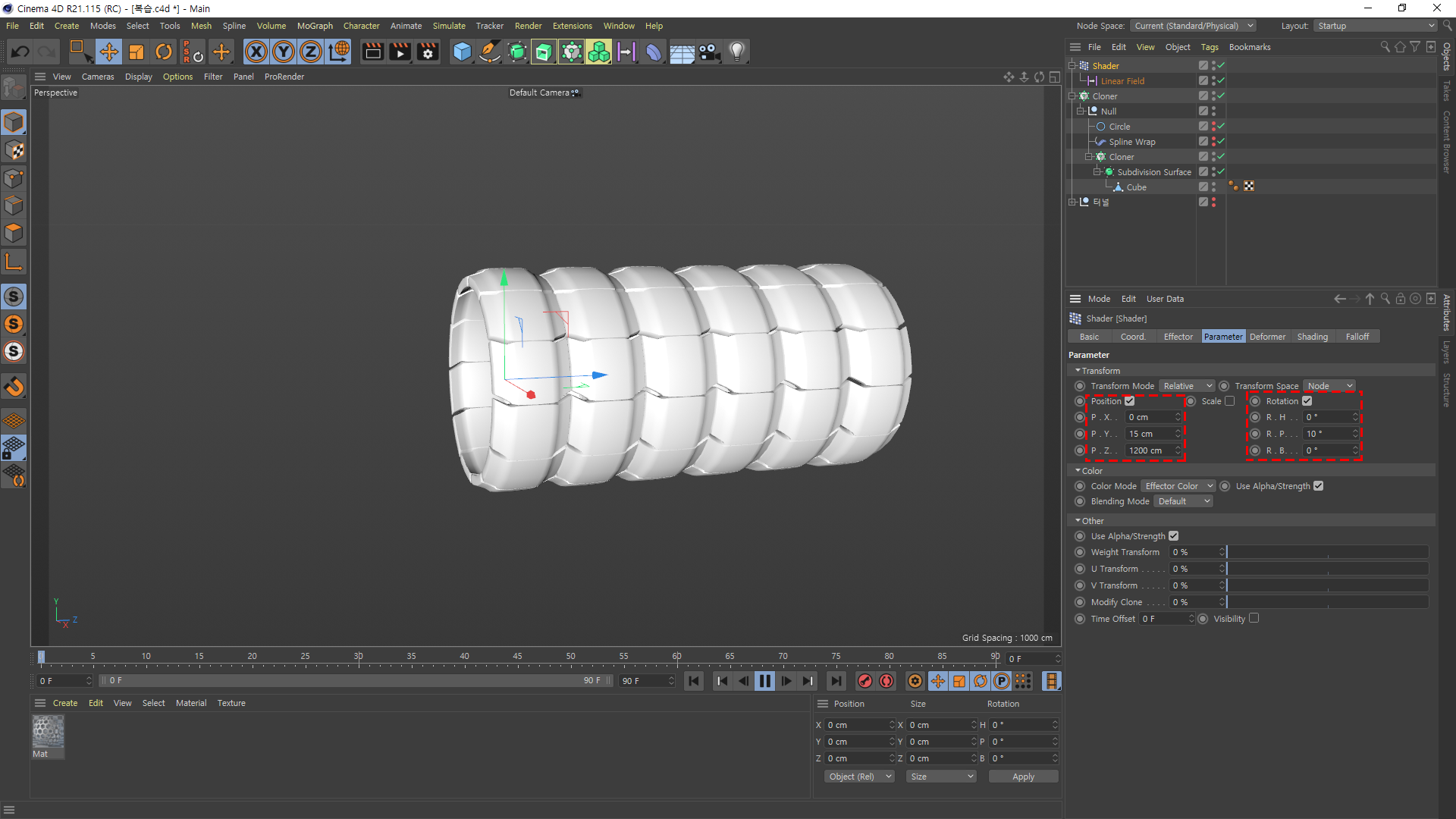Open the MoGraph menu
This screenshot has height=819, width=1456.
coord(315,26)
